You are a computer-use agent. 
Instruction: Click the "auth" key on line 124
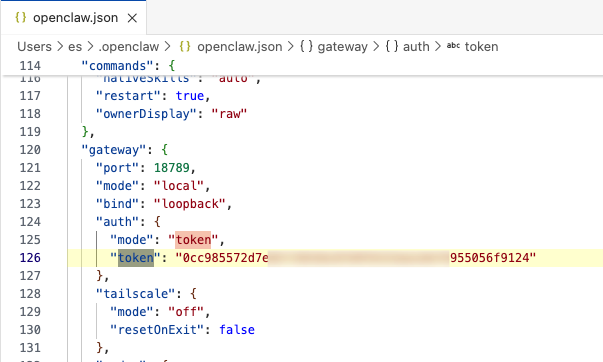pyautogui.click(x=118, y=222)
